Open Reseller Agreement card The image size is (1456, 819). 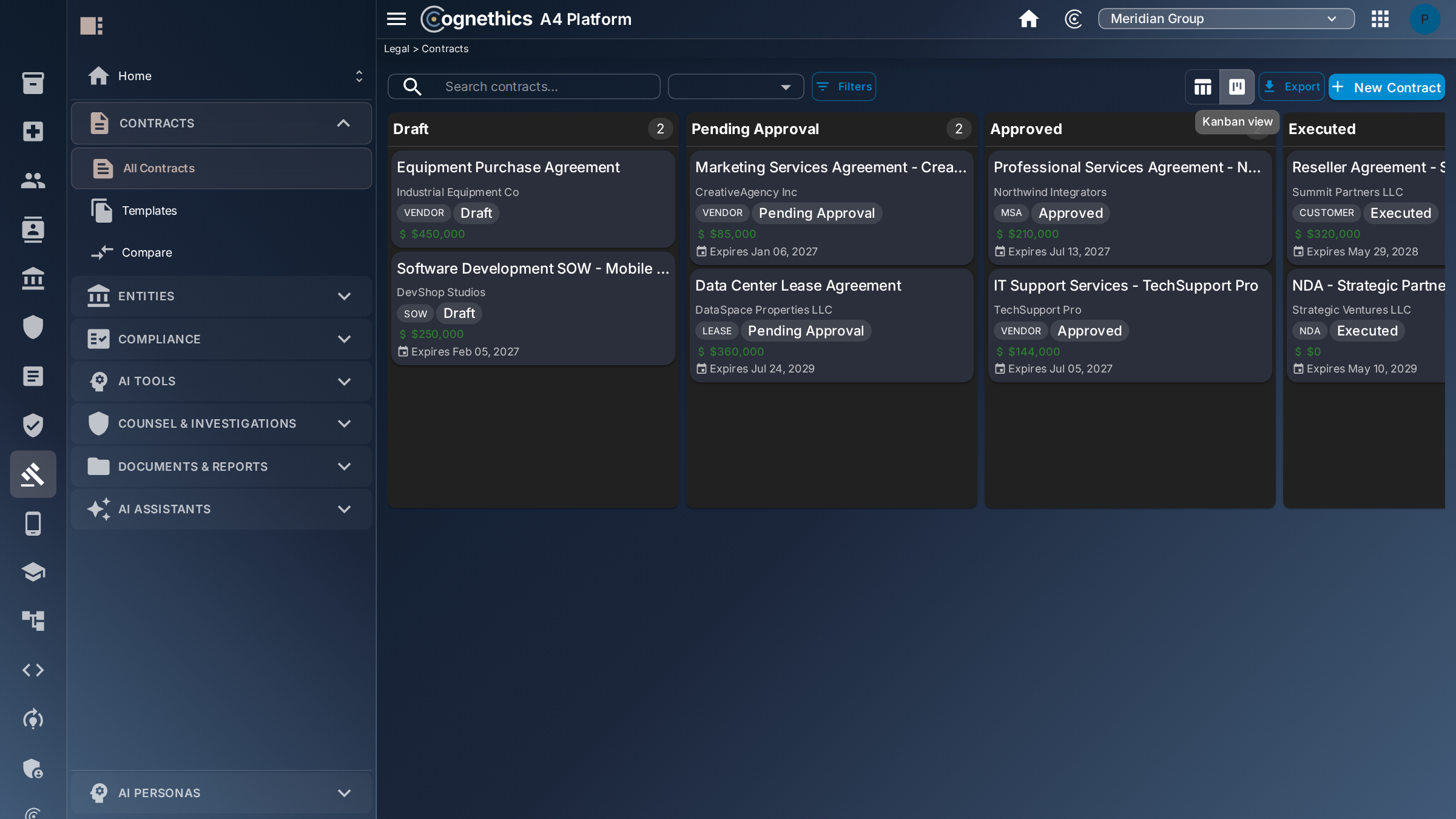tap(1366, 207)
